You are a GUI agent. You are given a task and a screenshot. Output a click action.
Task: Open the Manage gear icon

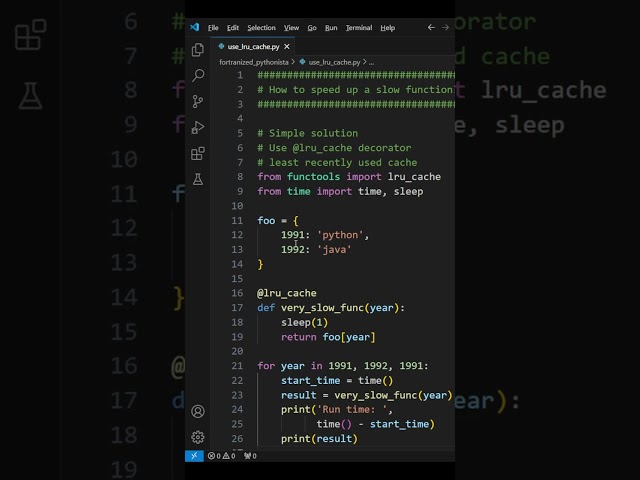(198, 437)
